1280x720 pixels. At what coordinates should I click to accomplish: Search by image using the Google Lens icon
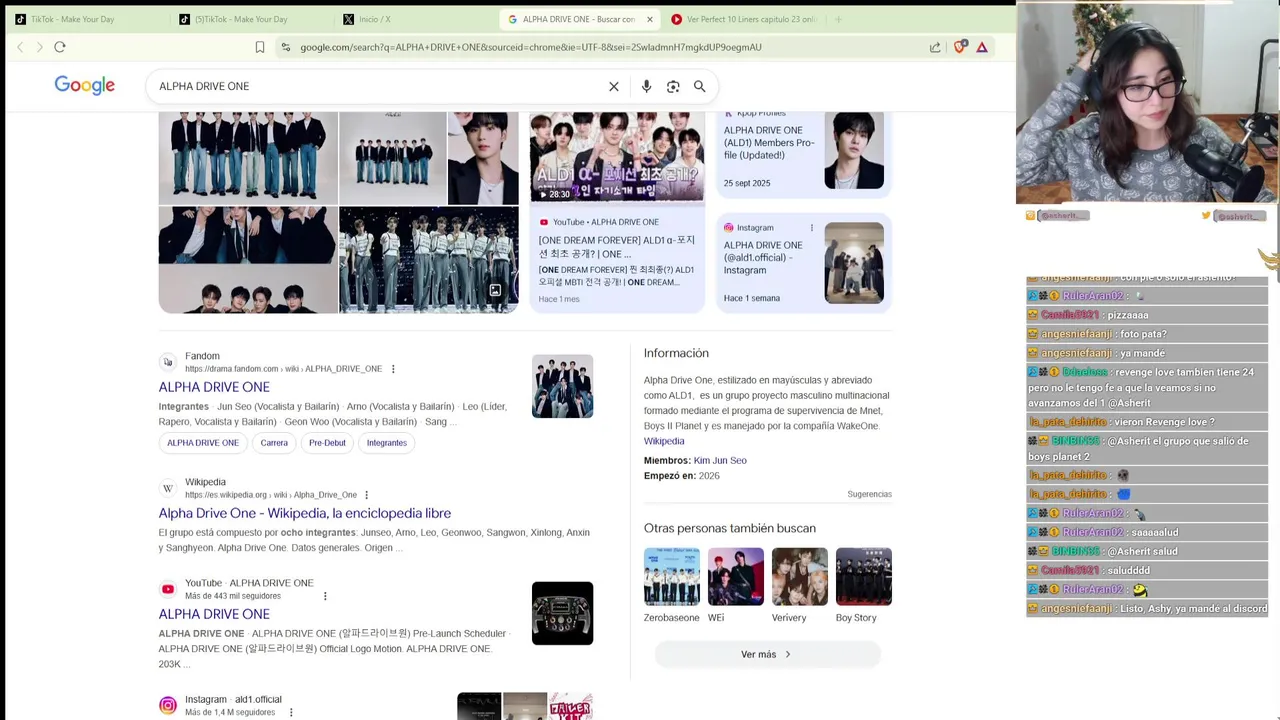(673, 87)
